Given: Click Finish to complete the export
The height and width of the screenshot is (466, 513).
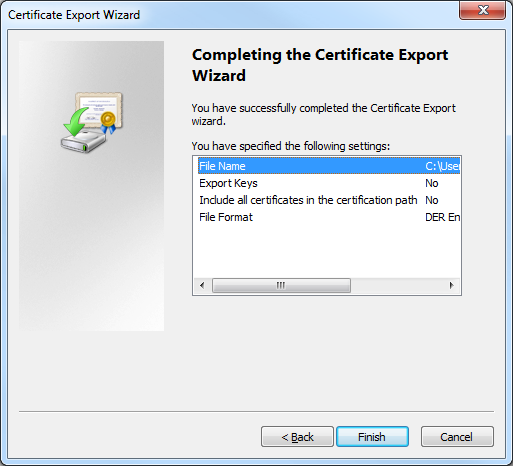Looking at the screenshot, I should (x=372, y=437).
